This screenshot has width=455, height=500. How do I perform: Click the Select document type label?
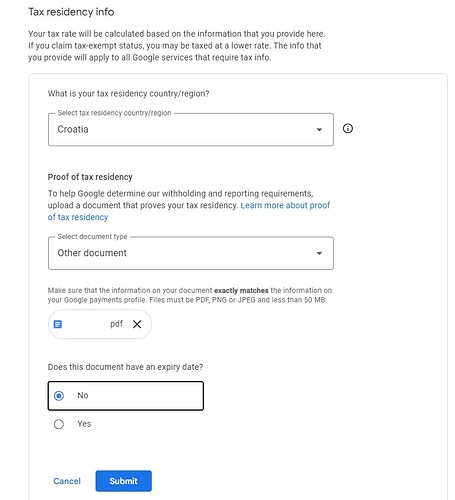(x=92, y=237)
